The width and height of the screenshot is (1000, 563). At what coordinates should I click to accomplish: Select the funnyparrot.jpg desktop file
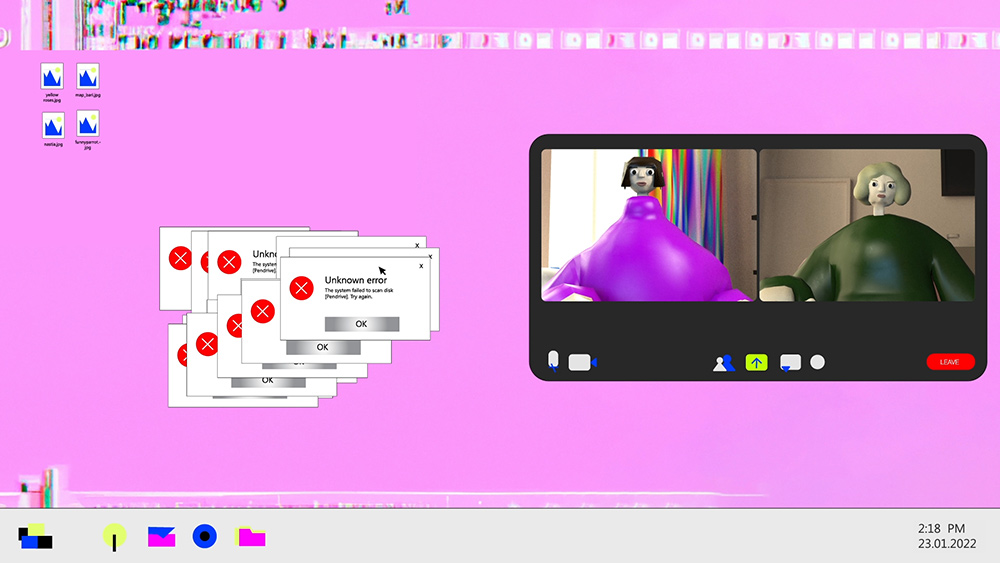tap(88, 125)
